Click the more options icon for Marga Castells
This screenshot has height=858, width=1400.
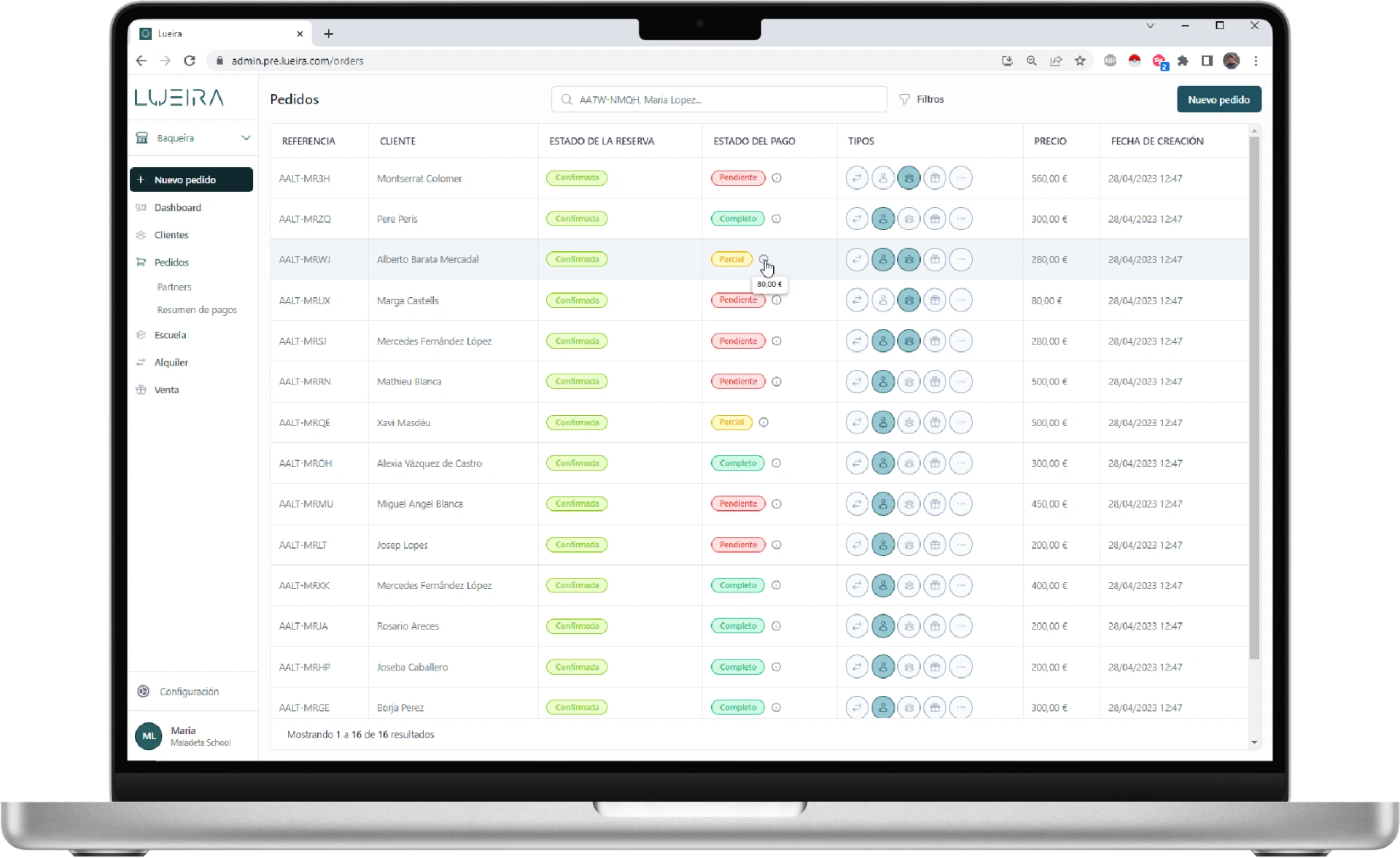tap(961, 300)
